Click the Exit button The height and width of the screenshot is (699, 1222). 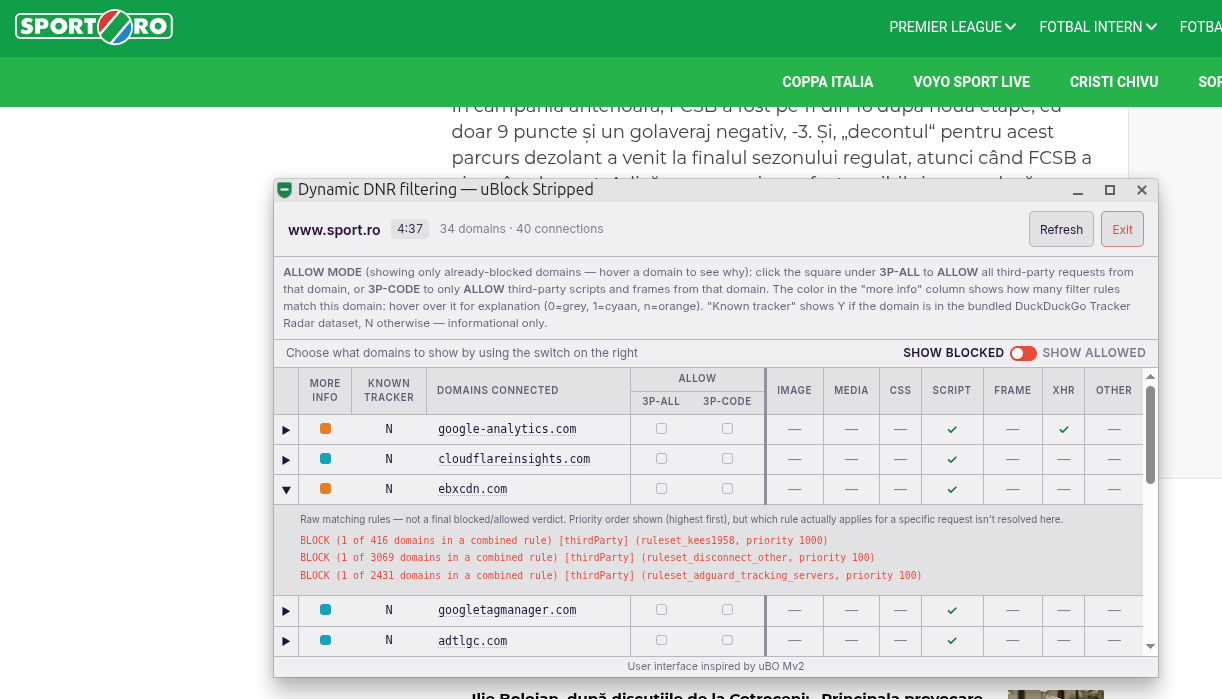point(1122,229)
